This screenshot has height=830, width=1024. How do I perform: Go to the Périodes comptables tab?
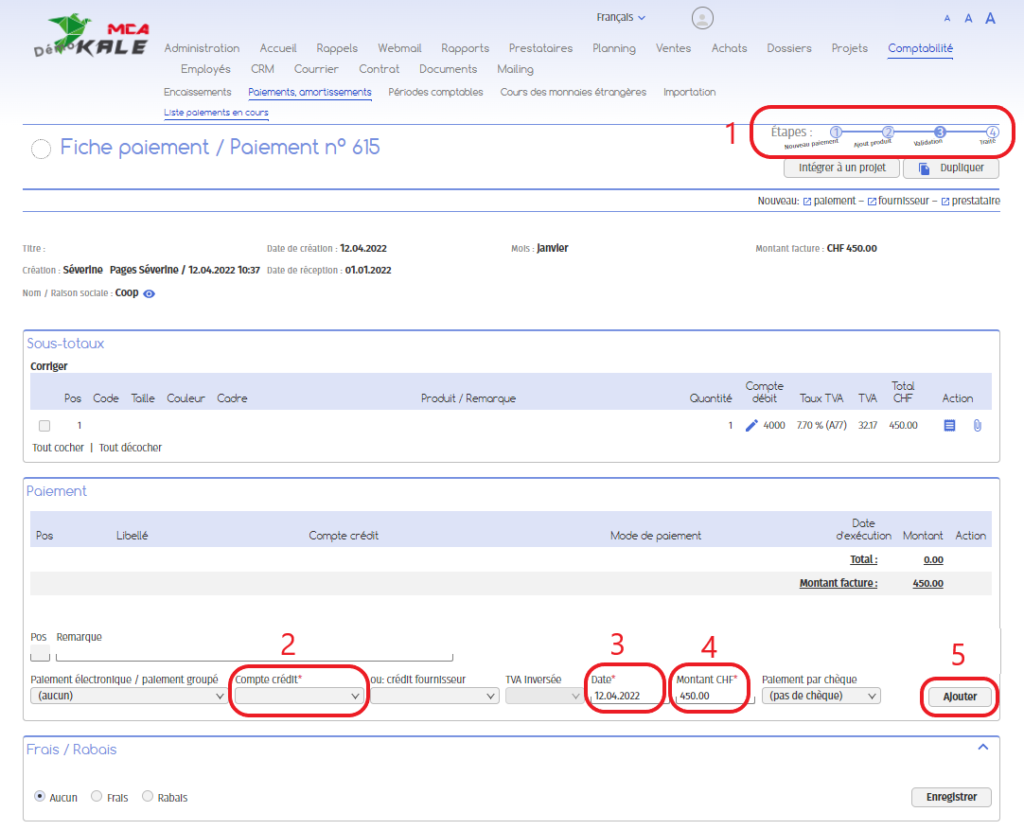435,92
